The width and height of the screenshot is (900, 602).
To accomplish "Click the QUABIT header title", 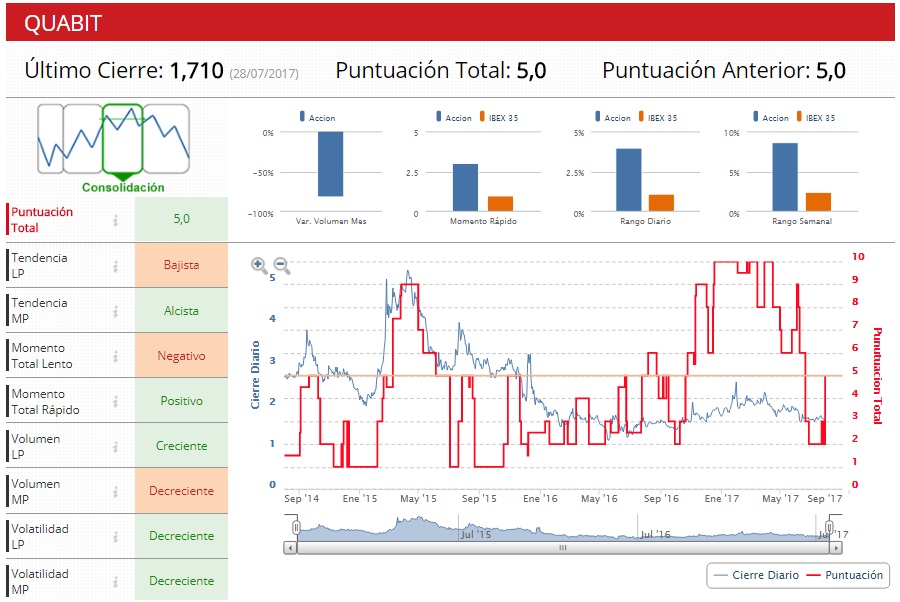I will point(63,24).
